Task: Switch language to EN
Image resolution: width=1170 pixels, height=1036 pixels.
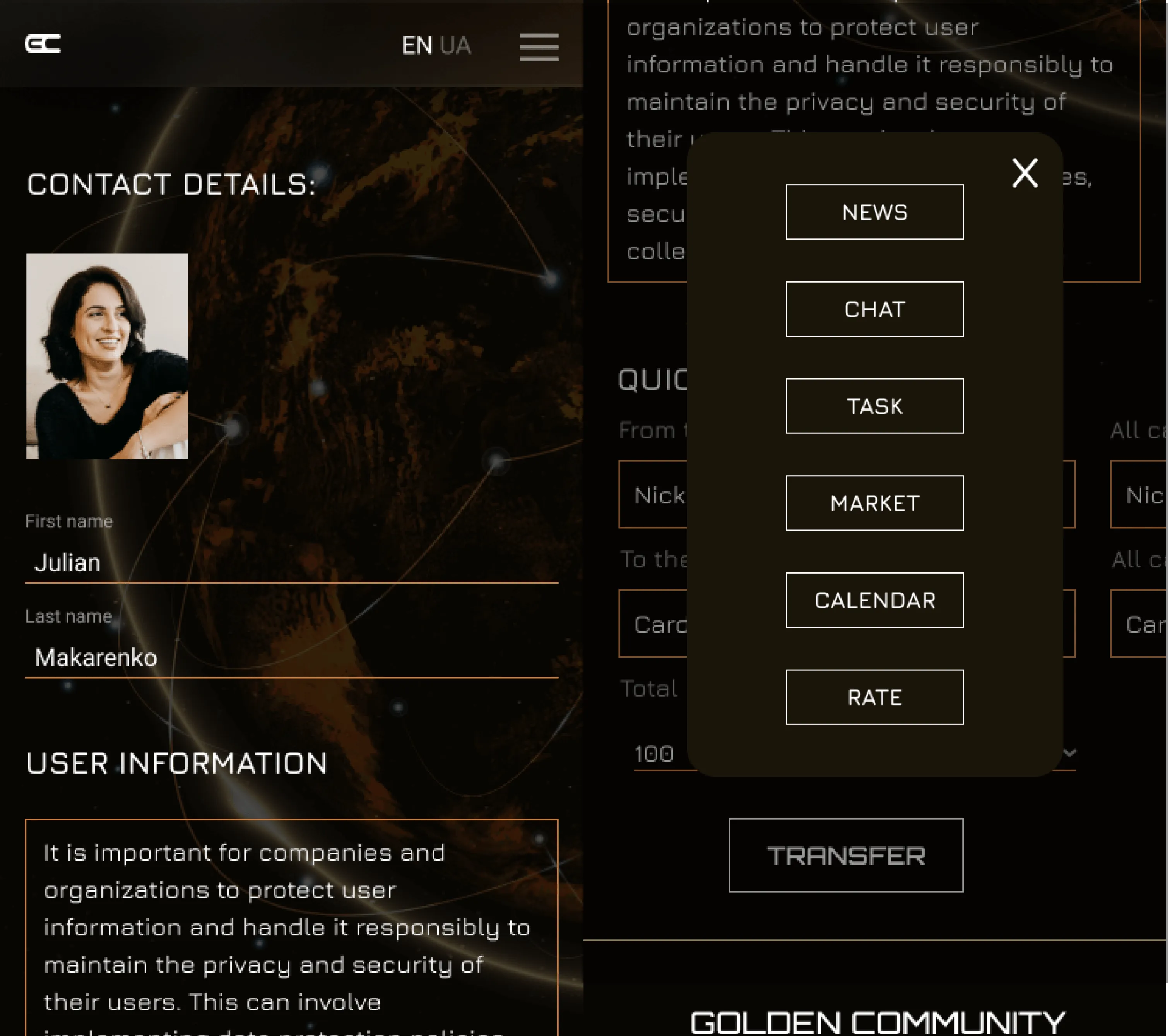Action: 417,45
